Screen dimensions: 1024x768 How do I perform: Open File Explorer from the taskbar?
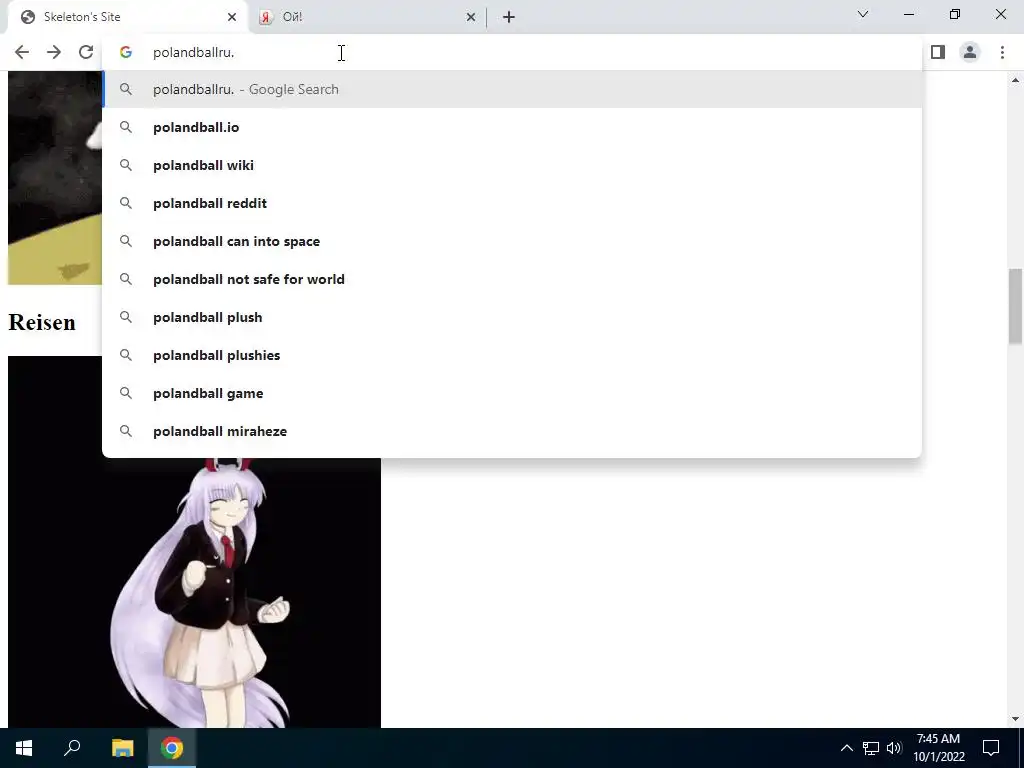122,748
